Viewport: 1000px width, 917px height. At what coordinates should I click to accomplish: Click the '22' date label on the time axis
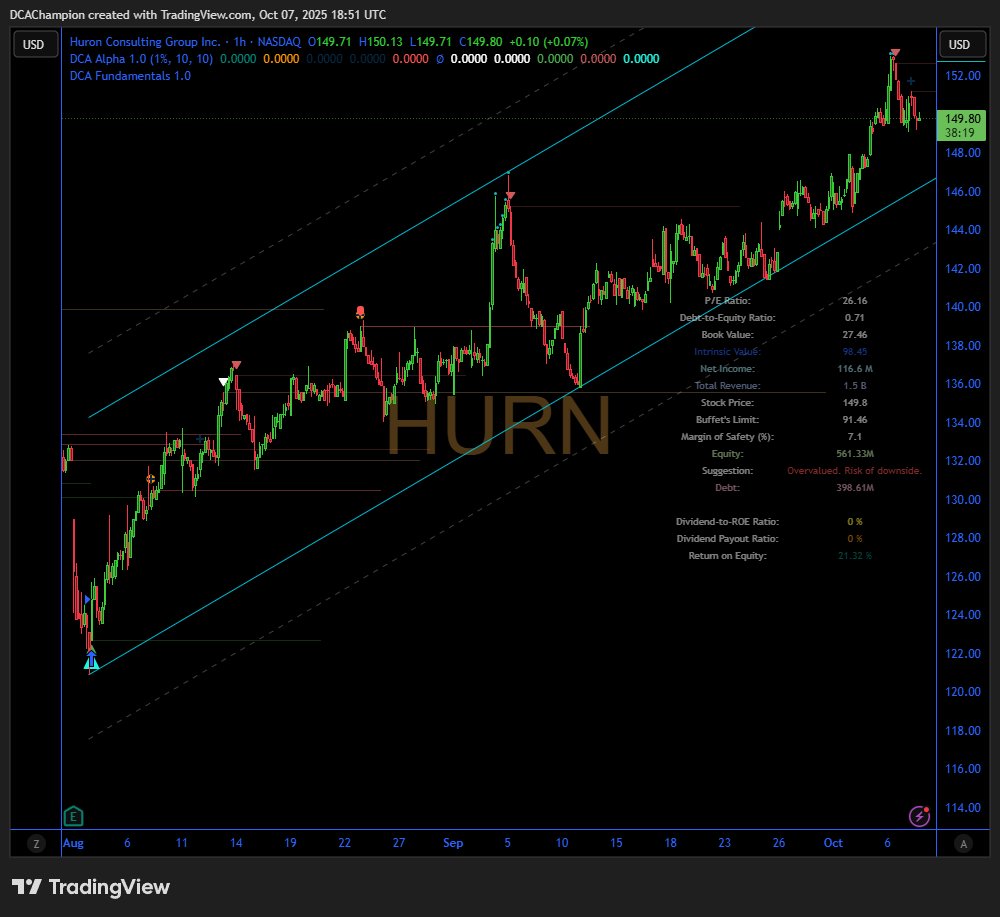(x=344, y=843)
